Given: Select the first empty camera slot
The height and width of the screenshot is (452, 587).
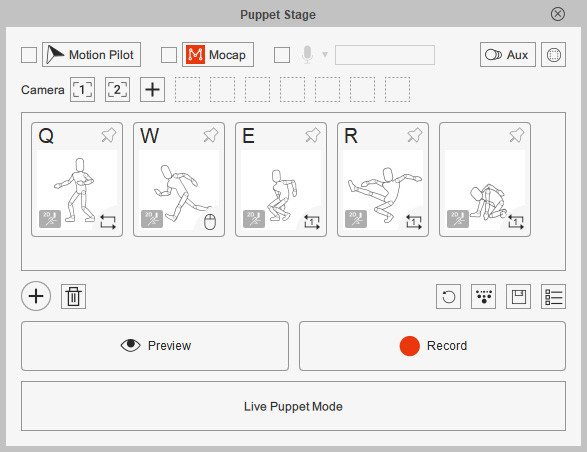Looking at the screenshot, I should point(187,90).
